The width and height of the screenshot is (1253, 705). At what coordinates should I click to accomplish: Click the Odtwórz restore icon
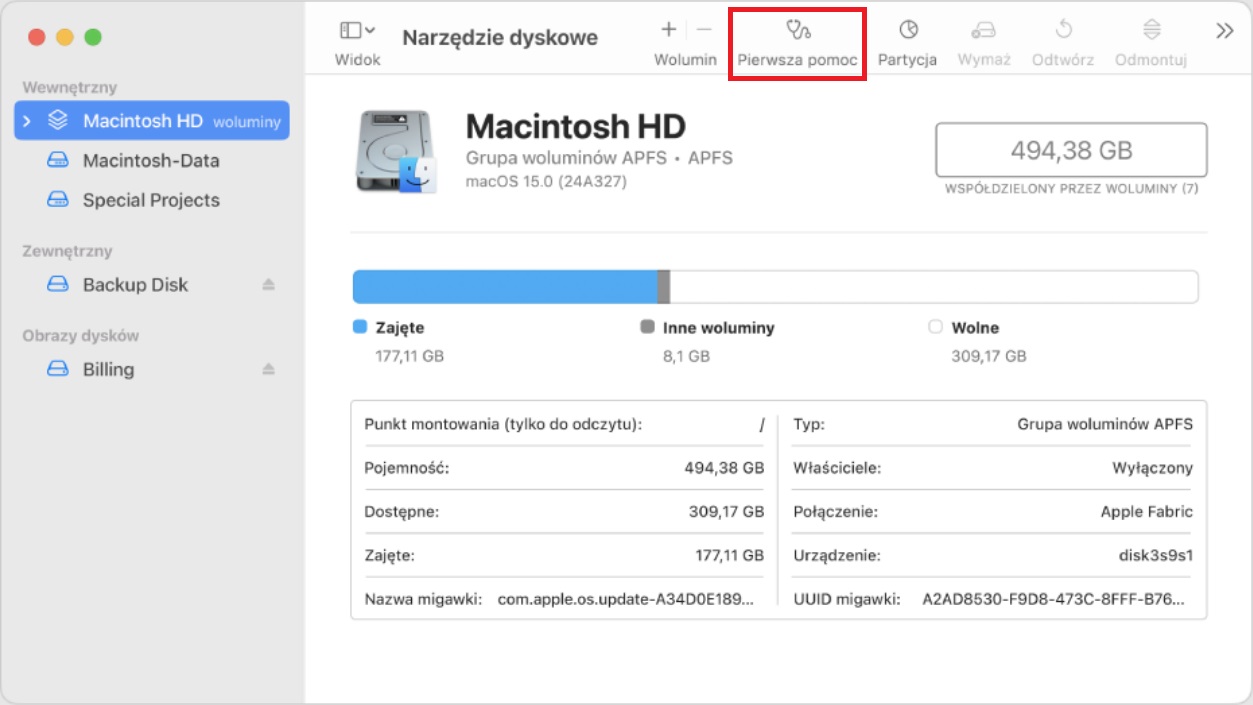1063,30
